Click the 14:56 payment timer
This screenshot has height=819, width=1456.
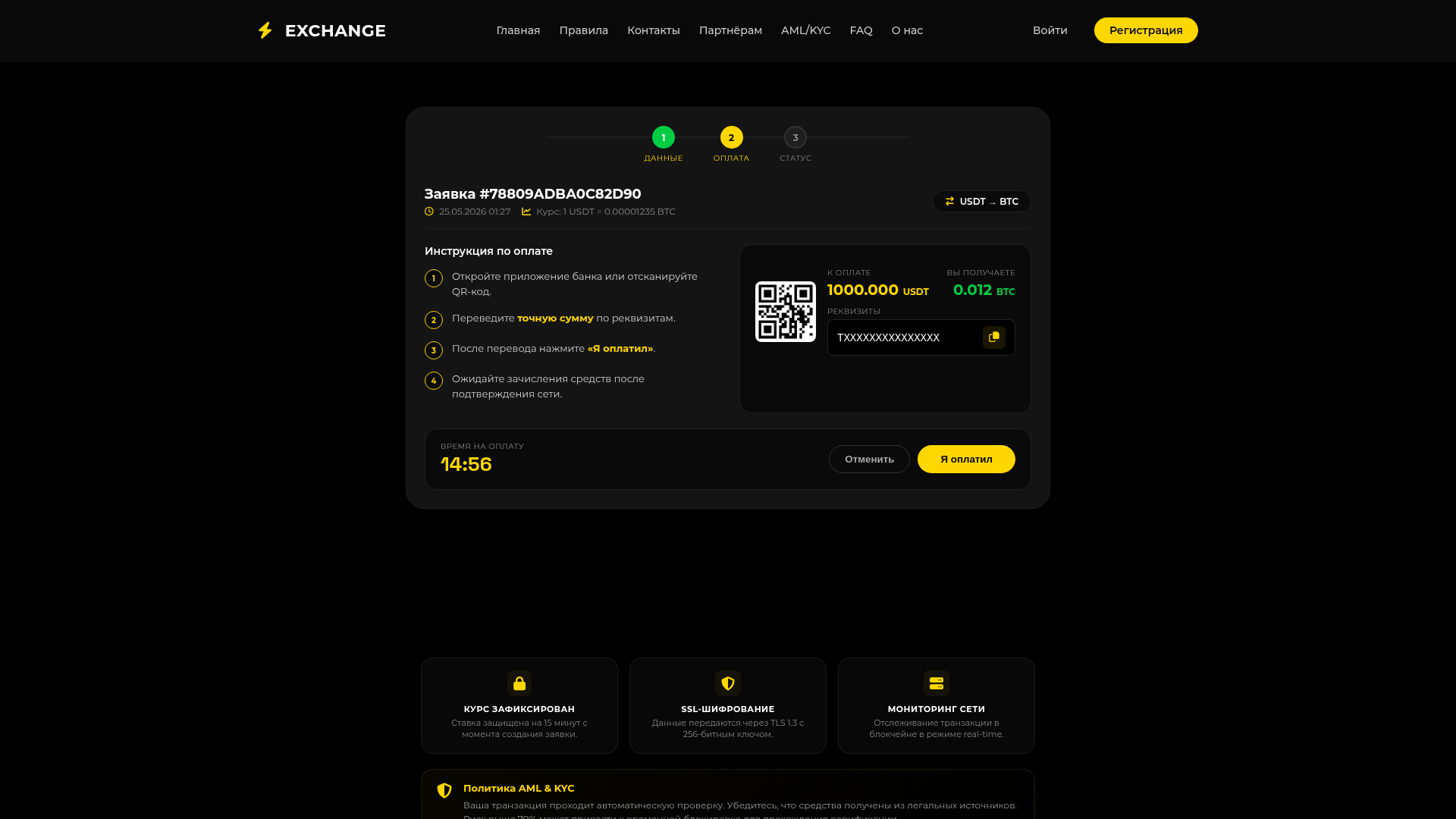point(466,464)
